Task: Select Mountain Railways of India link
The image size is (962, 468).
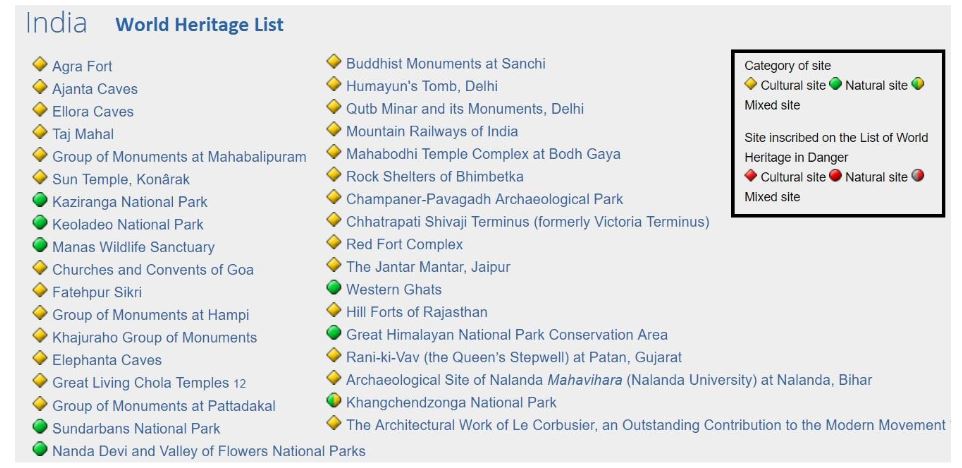Action: pyautogui.click(x=432, y=132)
